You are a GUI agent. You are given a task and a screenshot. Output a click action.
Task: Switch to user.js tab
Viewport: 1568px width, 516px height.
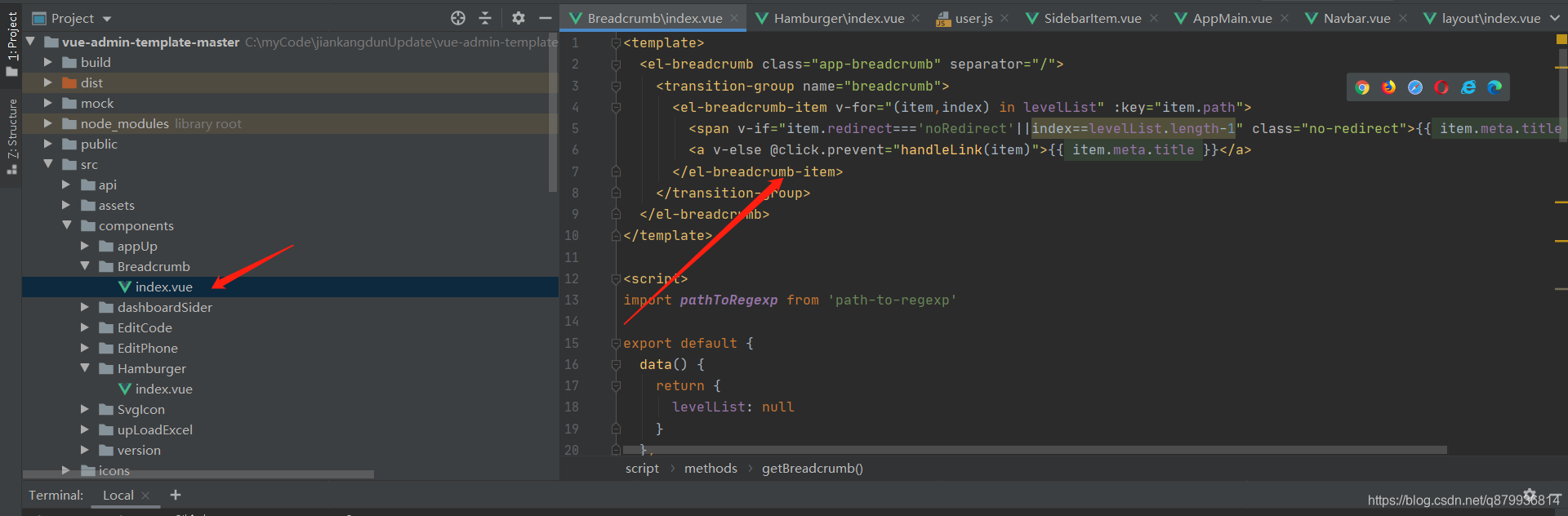pyautogui.click(x=972, y=18)
